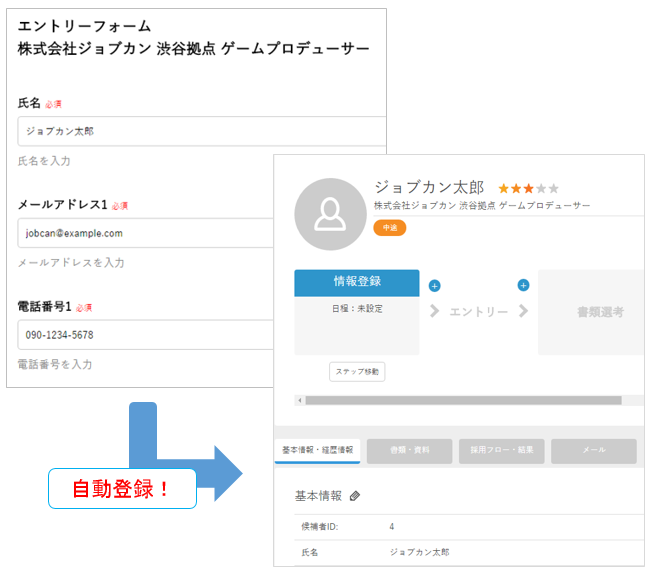The height and width of the screenshot is (576, 653).
Task: Open the 採用フロー・結果 tab
Action: tap(501, 451)
